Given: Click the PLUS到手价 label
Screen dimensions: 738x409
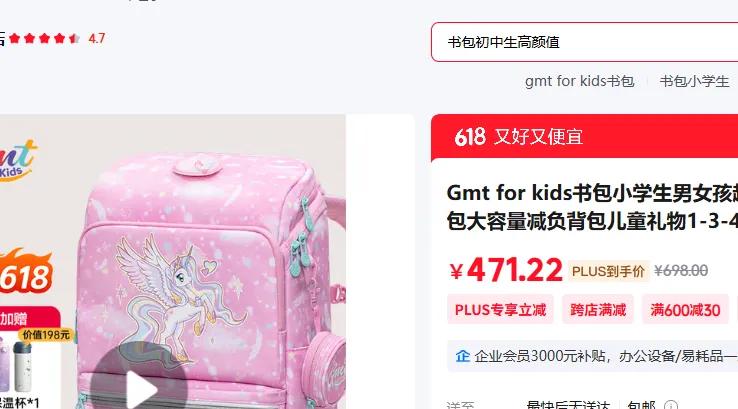Looking at the screenshot, I should [608, 271].
